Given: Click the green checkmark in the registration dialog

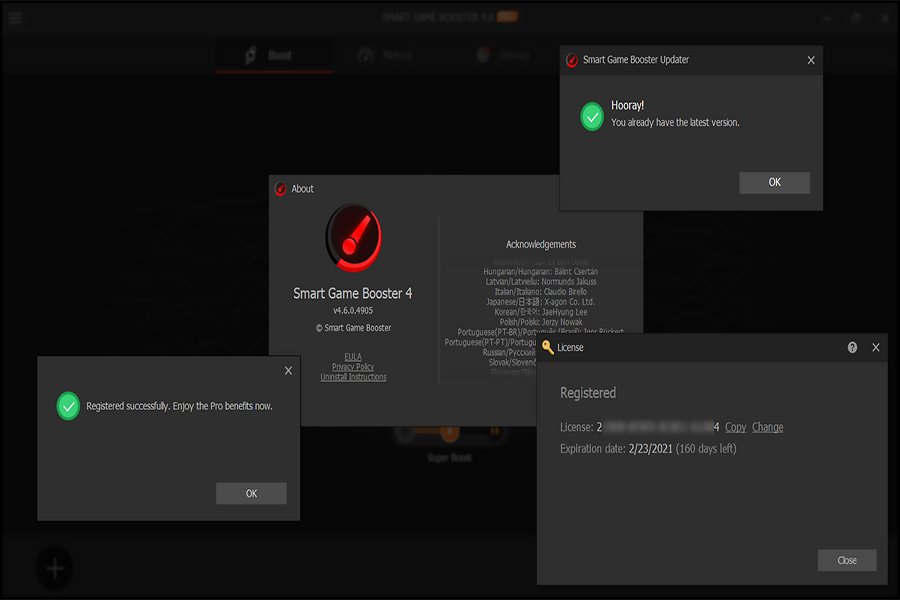Looking at the screenshot, I should coord(68,406).
